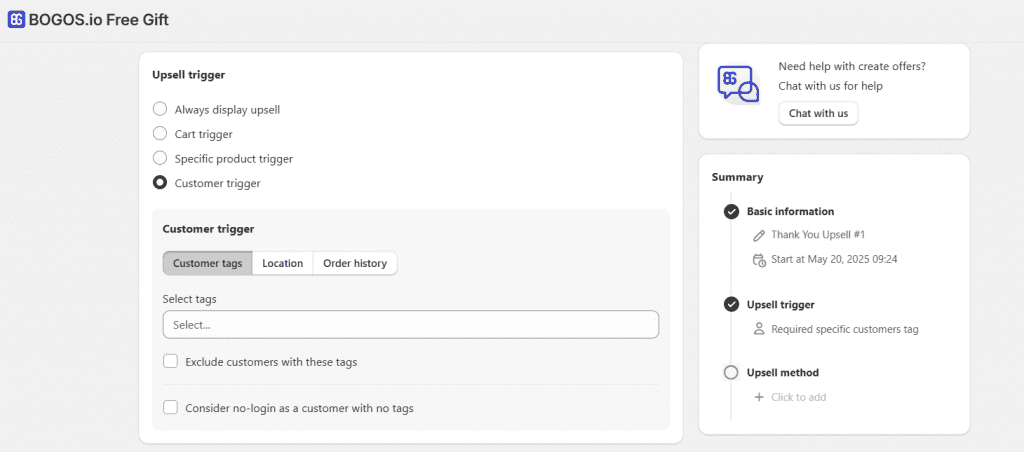The width and height of the screenshot is (1024, 452).
Task: Click the Basic information checkmark icon
Action: [731, 212]
